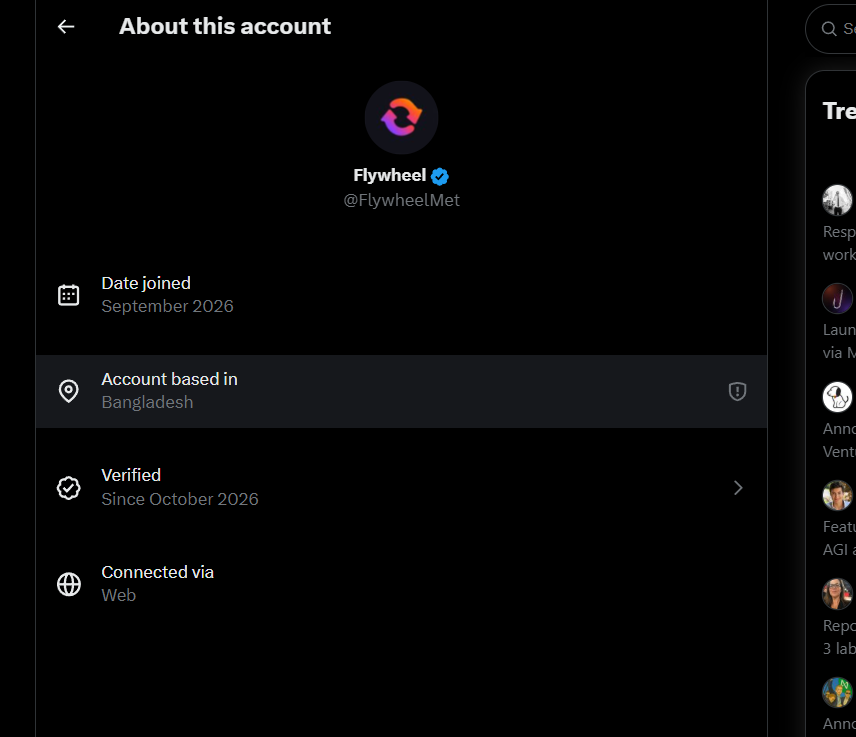Click the search magnifier icon
This screenshot has width=856, height=737.
coord(829,28)
